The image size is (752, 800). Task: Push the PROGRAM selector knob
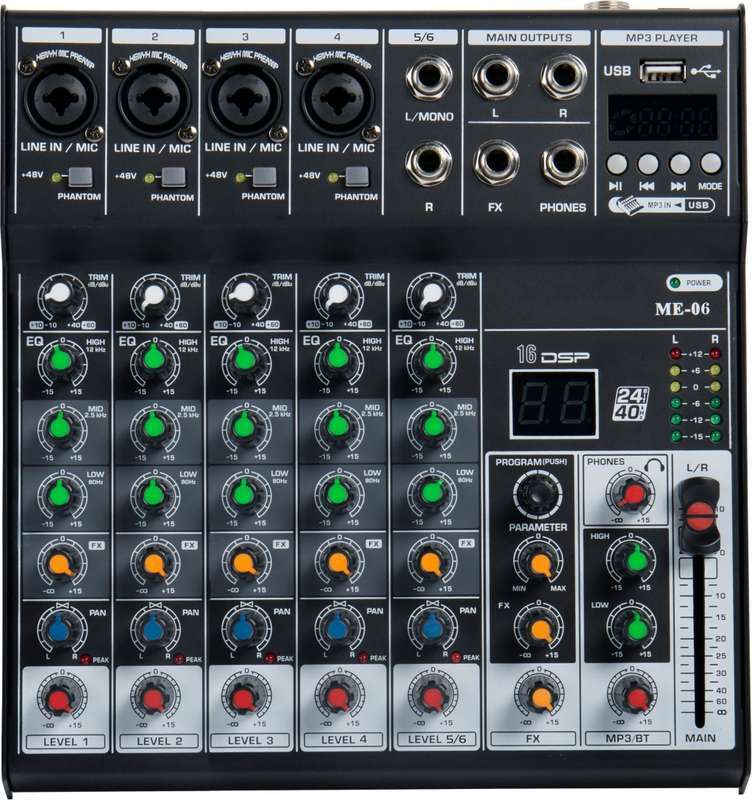coord(539,492)
